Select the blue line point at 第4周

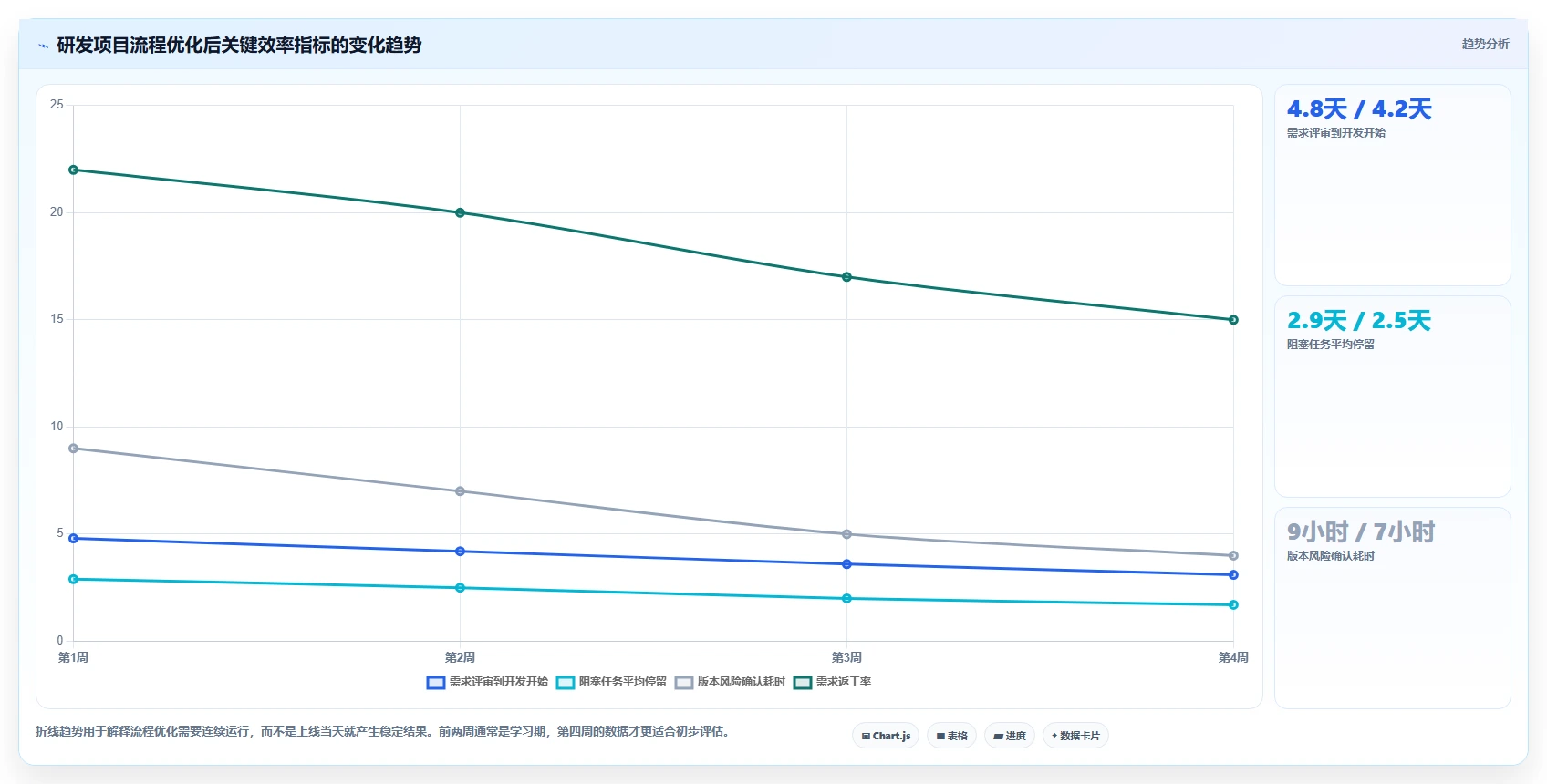(1233, 575)
